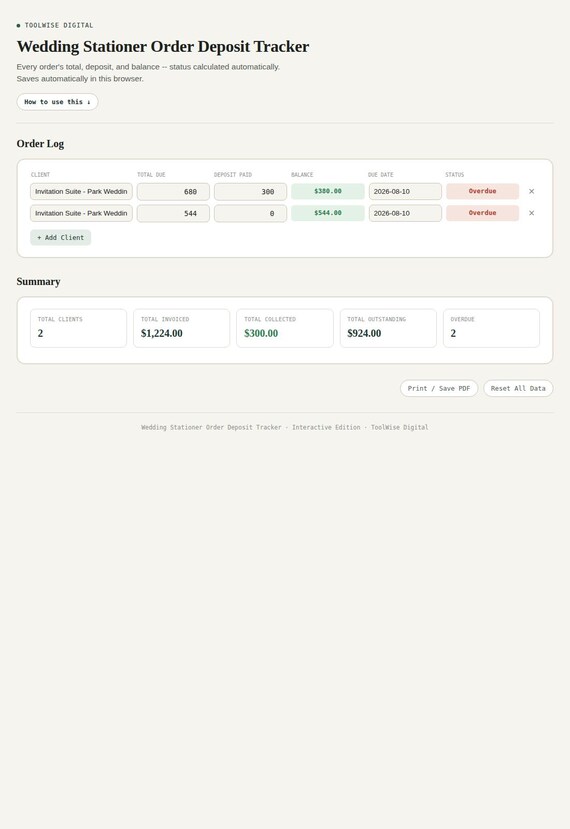Remove the order row with total 544
Screen dimensions: 570x829
coord(531,213)
